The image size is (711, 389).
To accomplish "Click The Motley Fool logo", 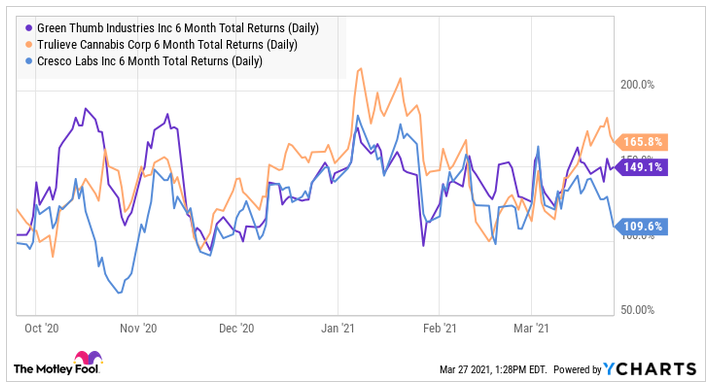I will 58,364.
